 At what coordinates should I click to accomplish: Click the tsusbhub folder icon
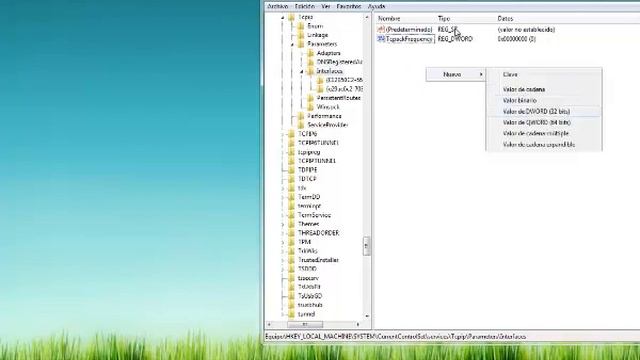coord(291,304)
